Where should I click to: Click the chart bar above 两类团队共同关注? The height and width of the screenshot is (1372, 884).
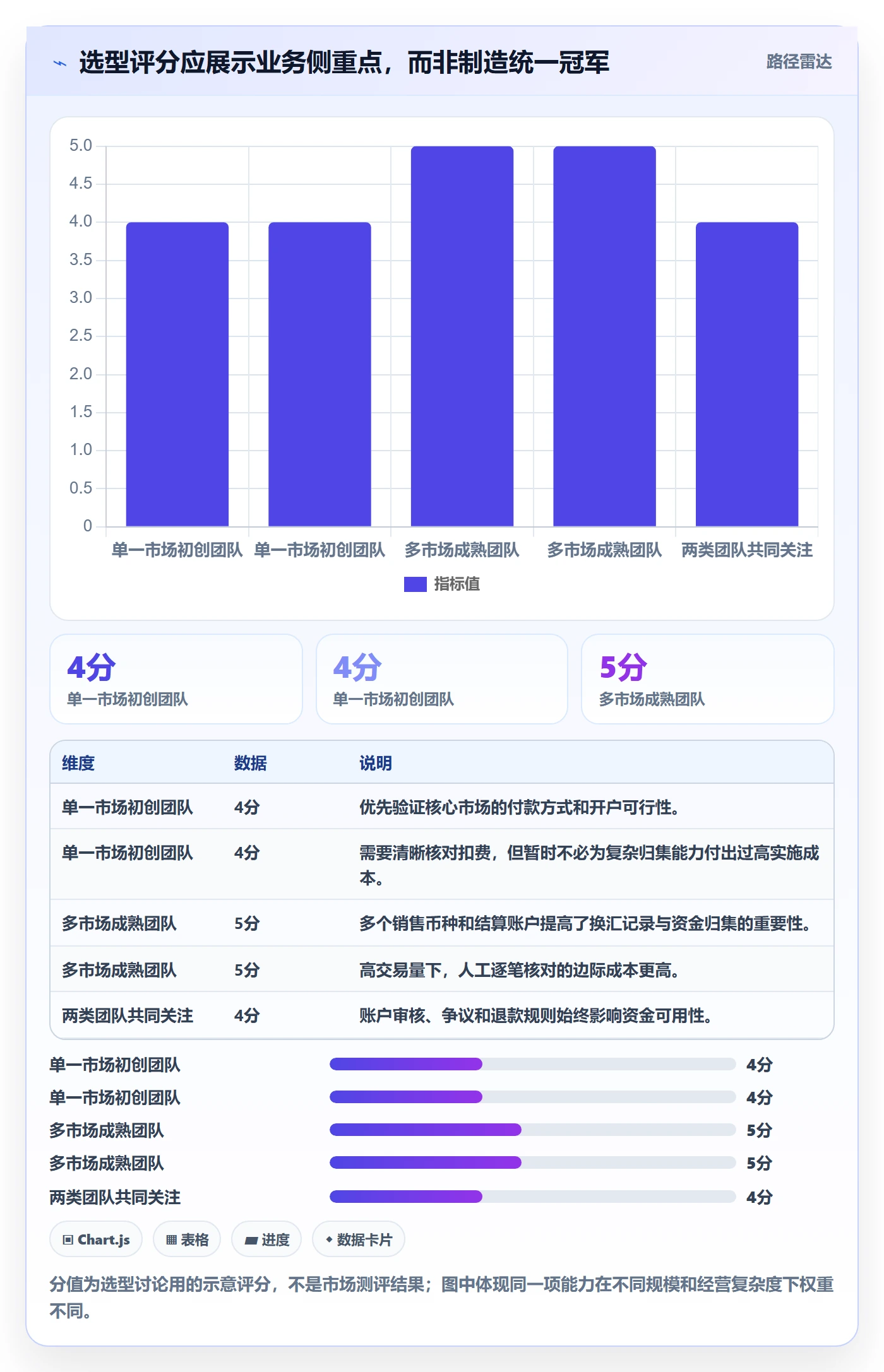coord(747,374)
